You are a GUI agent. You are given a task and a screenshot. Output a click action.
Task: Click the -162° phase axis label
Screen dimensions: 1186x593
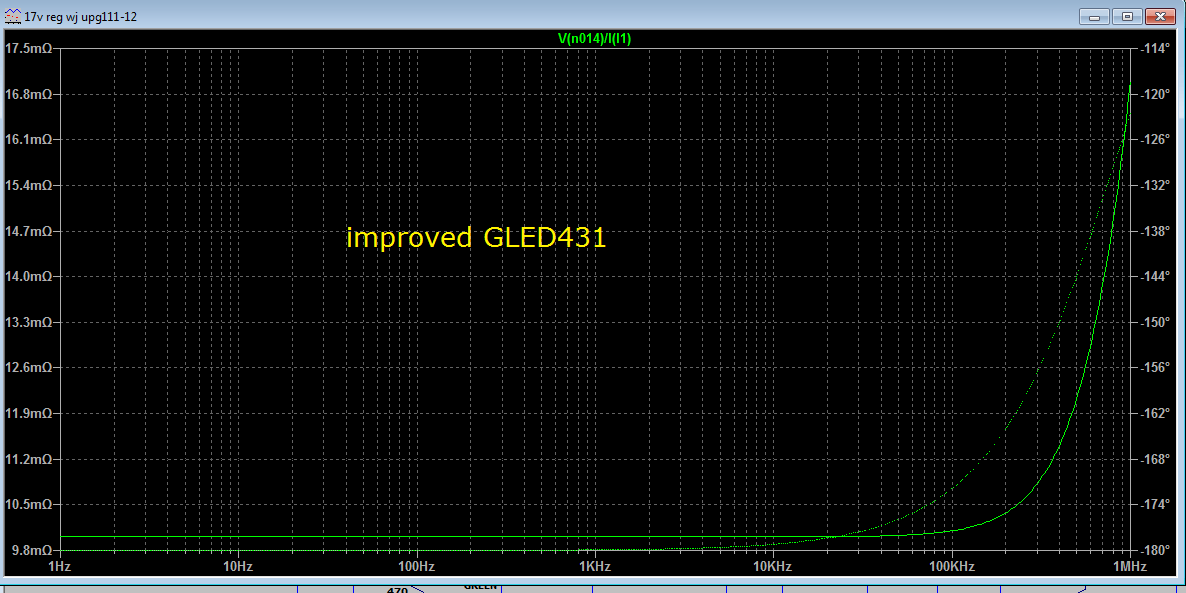pos(1154,414)
